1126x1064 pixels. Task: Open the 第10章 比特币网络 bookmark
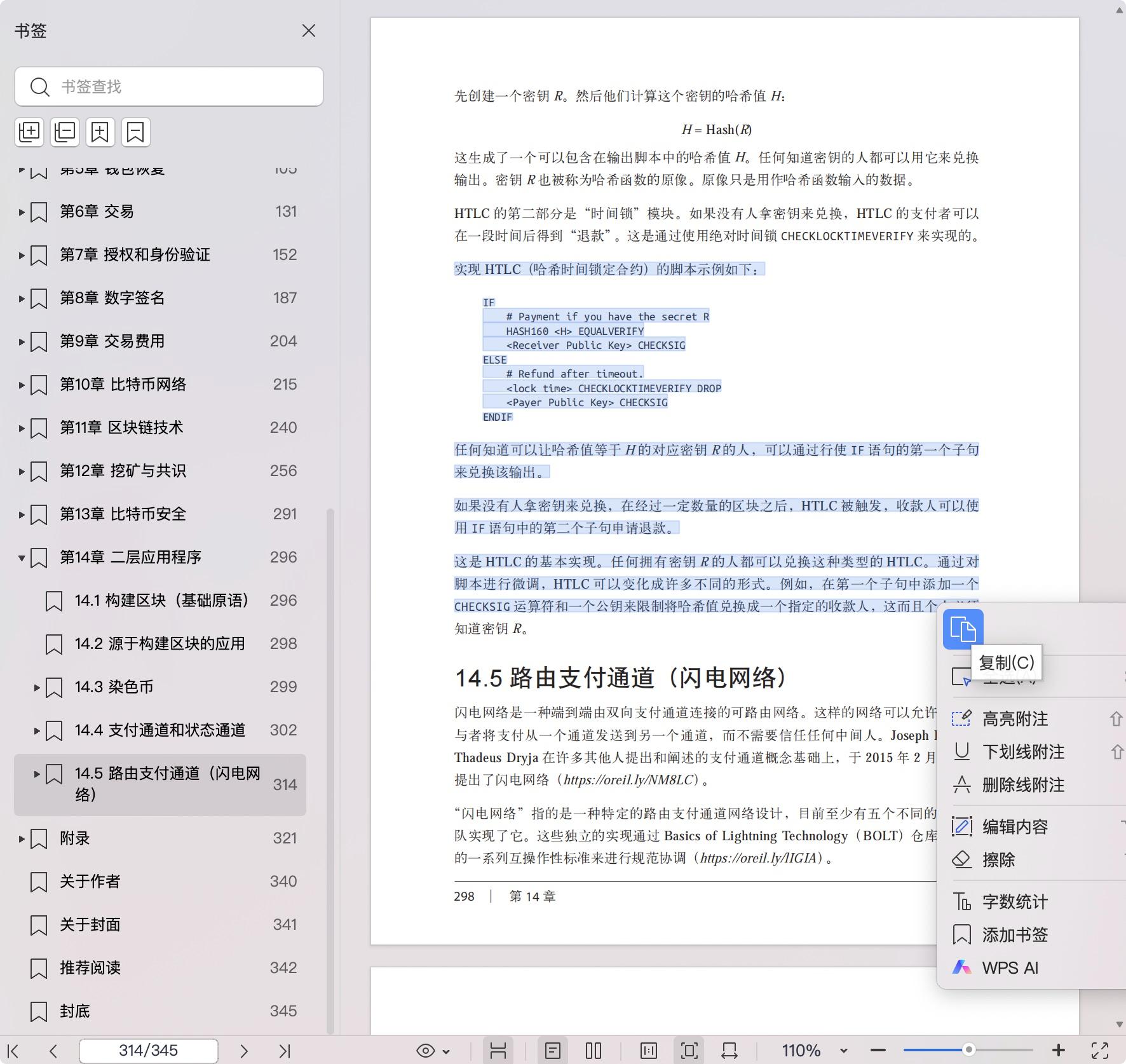pos(123,385)
